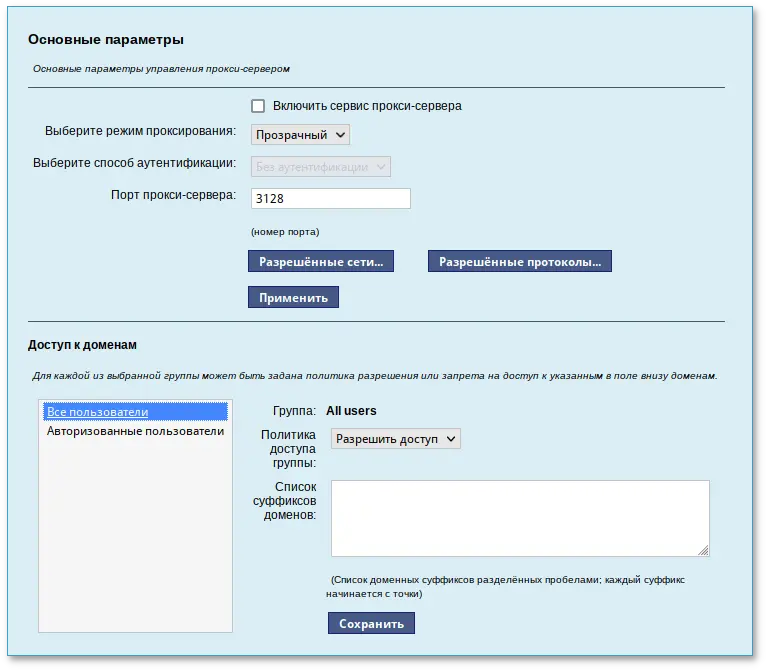Open the 'Без аутентификации' authentication dropdown
Screen dimensions: 766x670
(x=320, y=167)
